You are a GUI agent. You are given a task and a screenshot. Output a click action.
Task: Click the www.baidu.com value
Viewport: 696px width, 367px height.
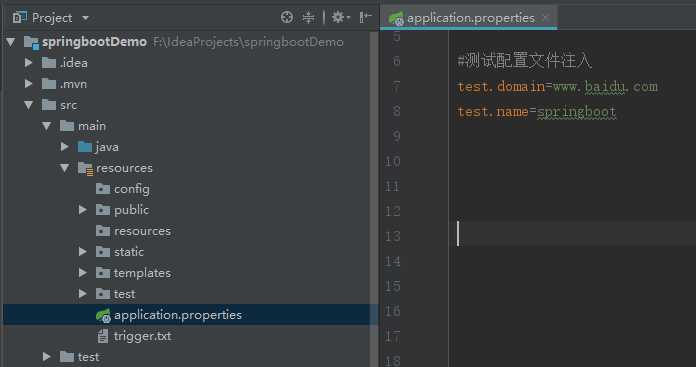click(x=605, y=87)
